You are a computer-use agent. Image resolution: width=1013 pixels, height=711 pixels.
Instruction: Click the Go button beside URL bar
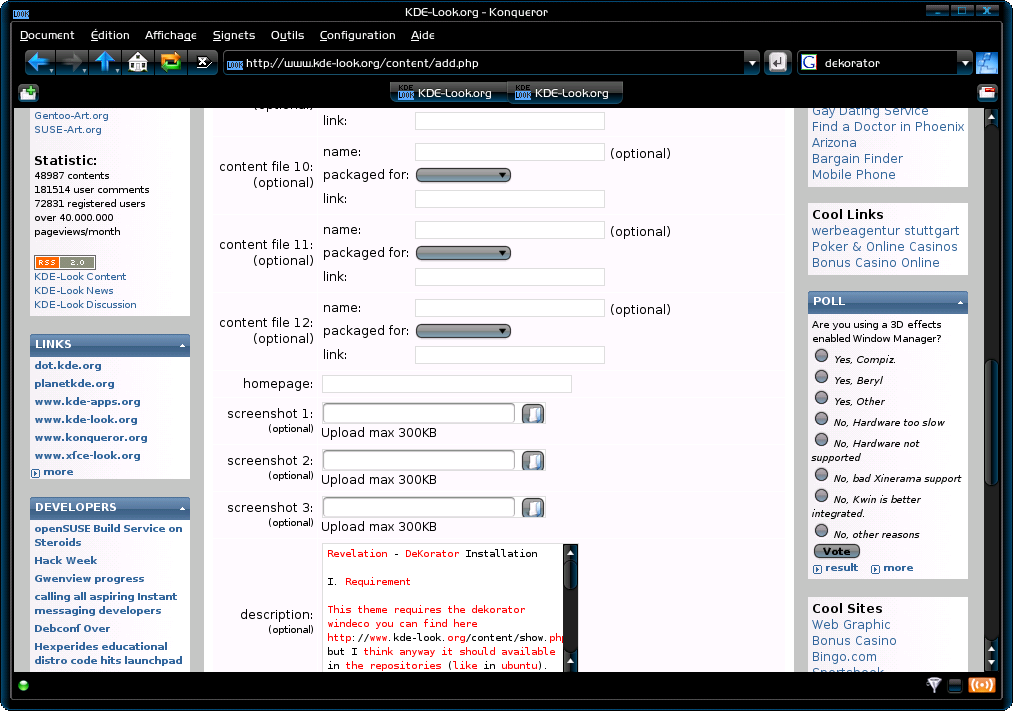[x=778, y=63]
